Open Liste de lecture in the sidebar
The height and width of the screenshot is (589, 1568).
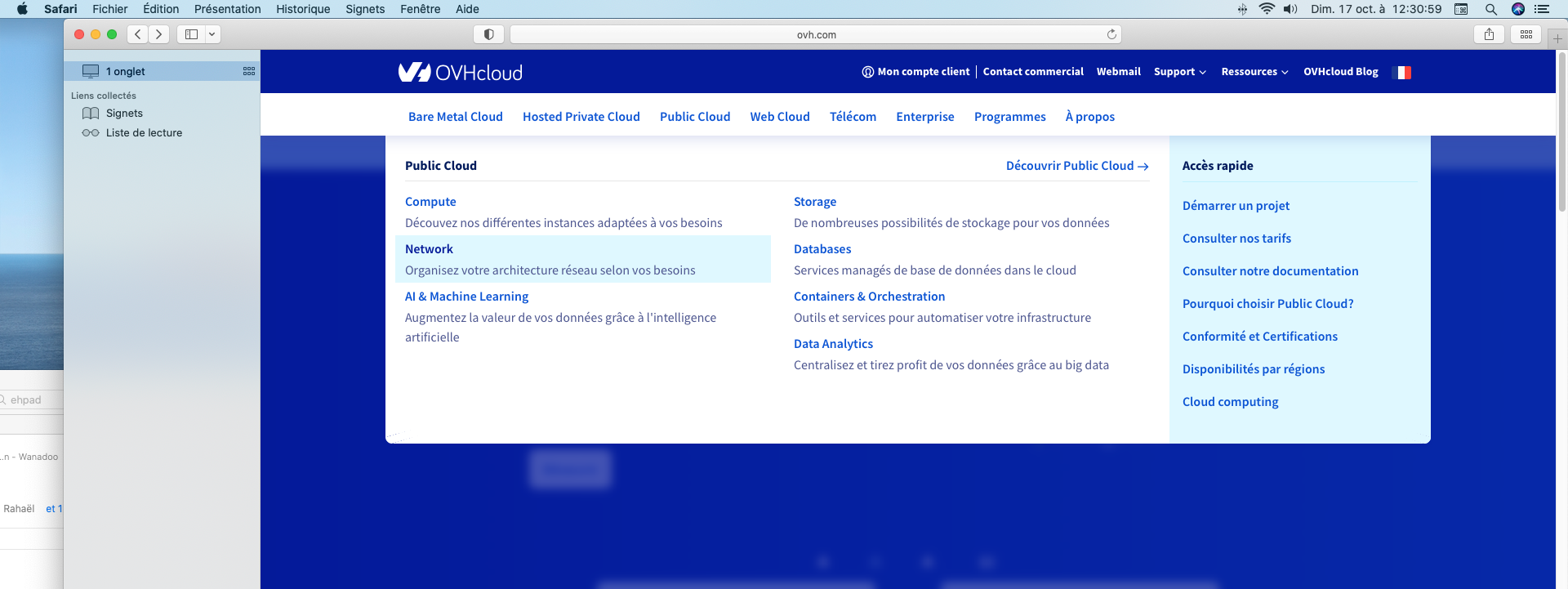coord(144,133)
